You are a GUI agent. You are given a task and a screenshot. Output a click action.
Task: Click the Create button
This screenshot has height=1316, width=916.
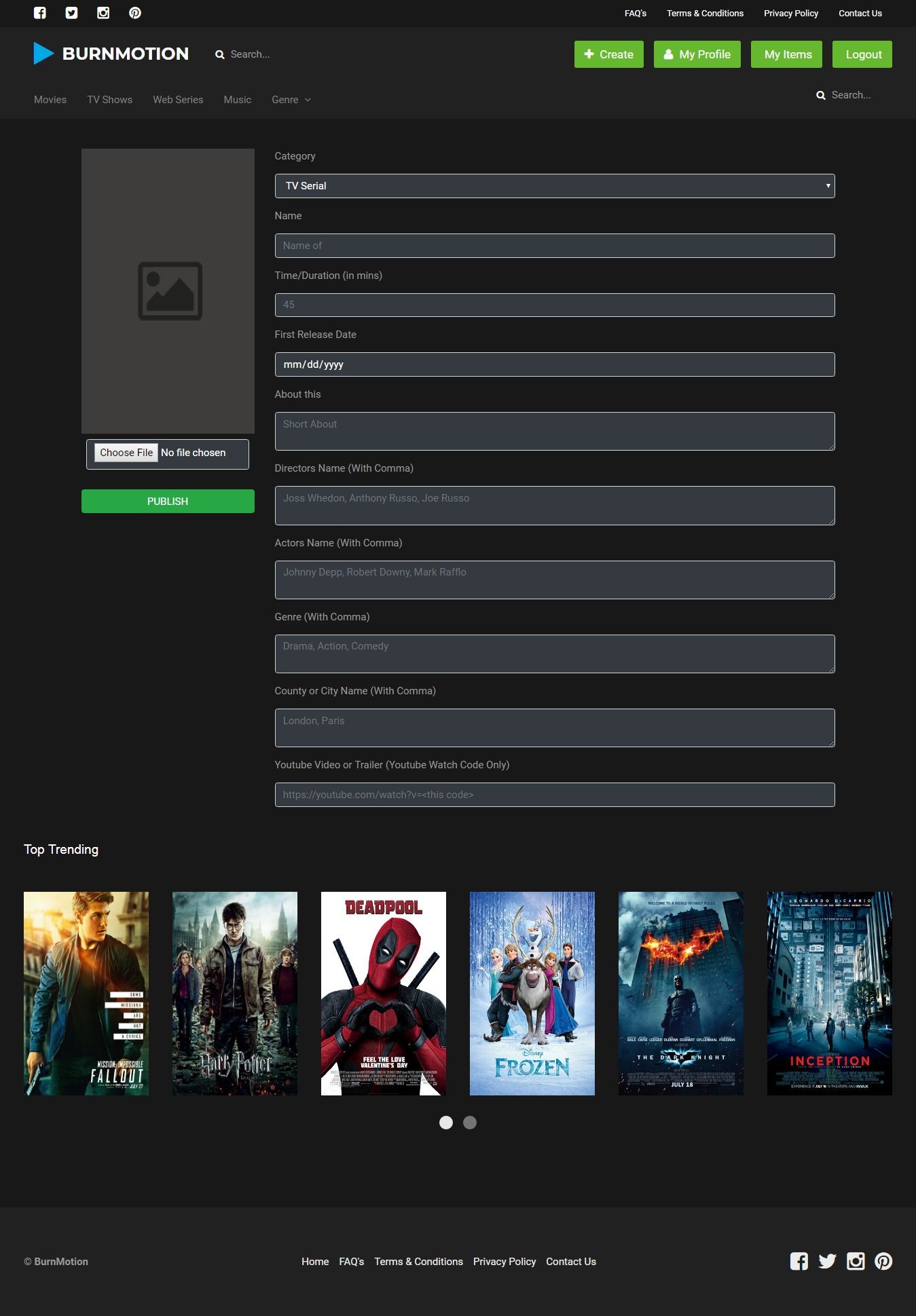pyautogui.click(x=609, y=54)
